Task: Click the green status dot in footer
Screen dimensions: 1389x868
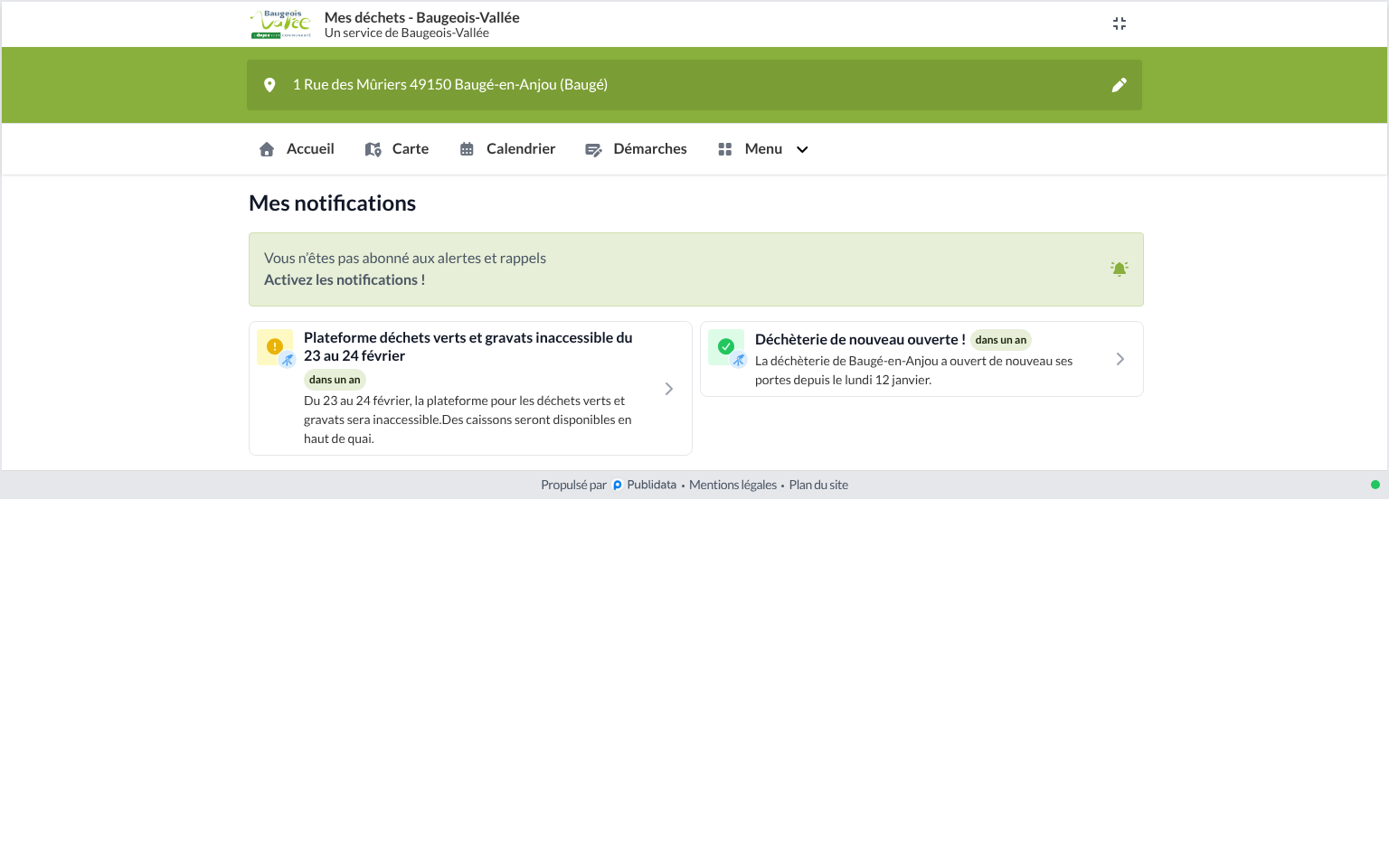Action: (1375, 485)
